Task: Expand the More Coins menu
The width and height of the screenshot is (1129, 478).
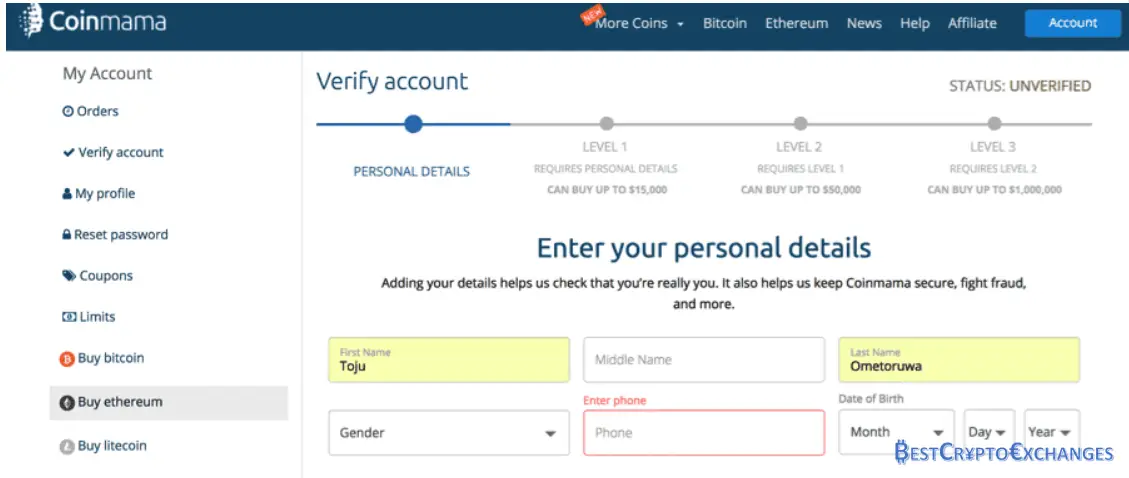Action: pos(639,23)
